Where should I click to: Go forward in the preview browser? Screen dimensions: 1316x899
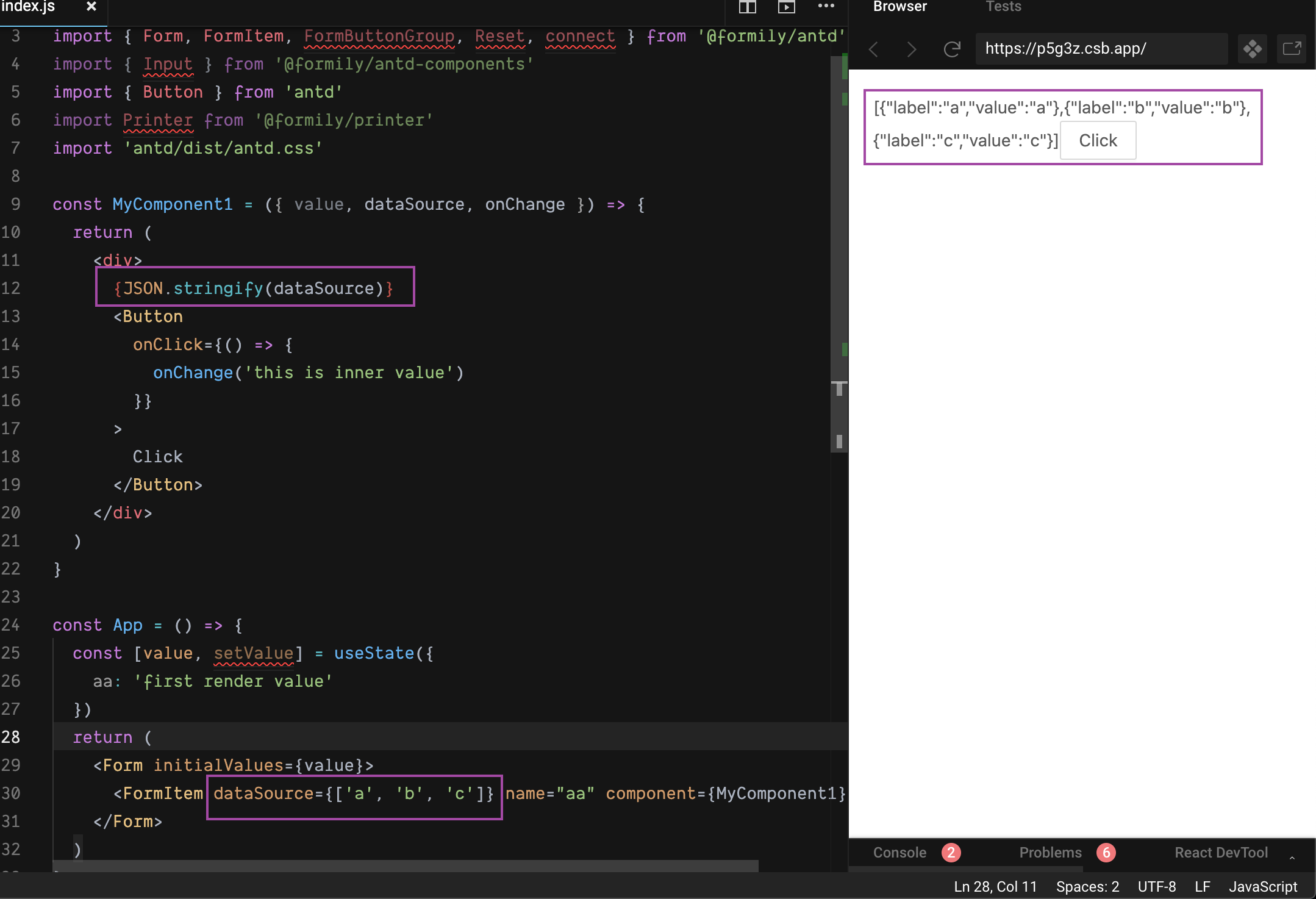[912, 49]
